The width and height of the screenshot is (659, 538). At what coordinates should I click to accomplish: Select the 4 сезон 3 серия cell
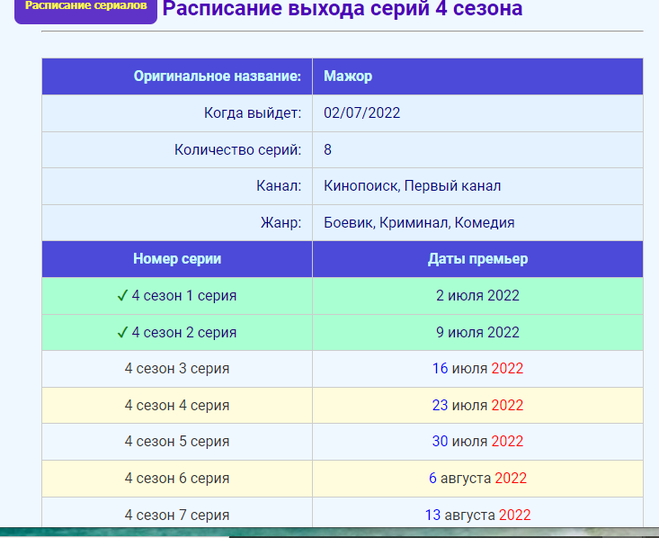[x=177, y=369]
